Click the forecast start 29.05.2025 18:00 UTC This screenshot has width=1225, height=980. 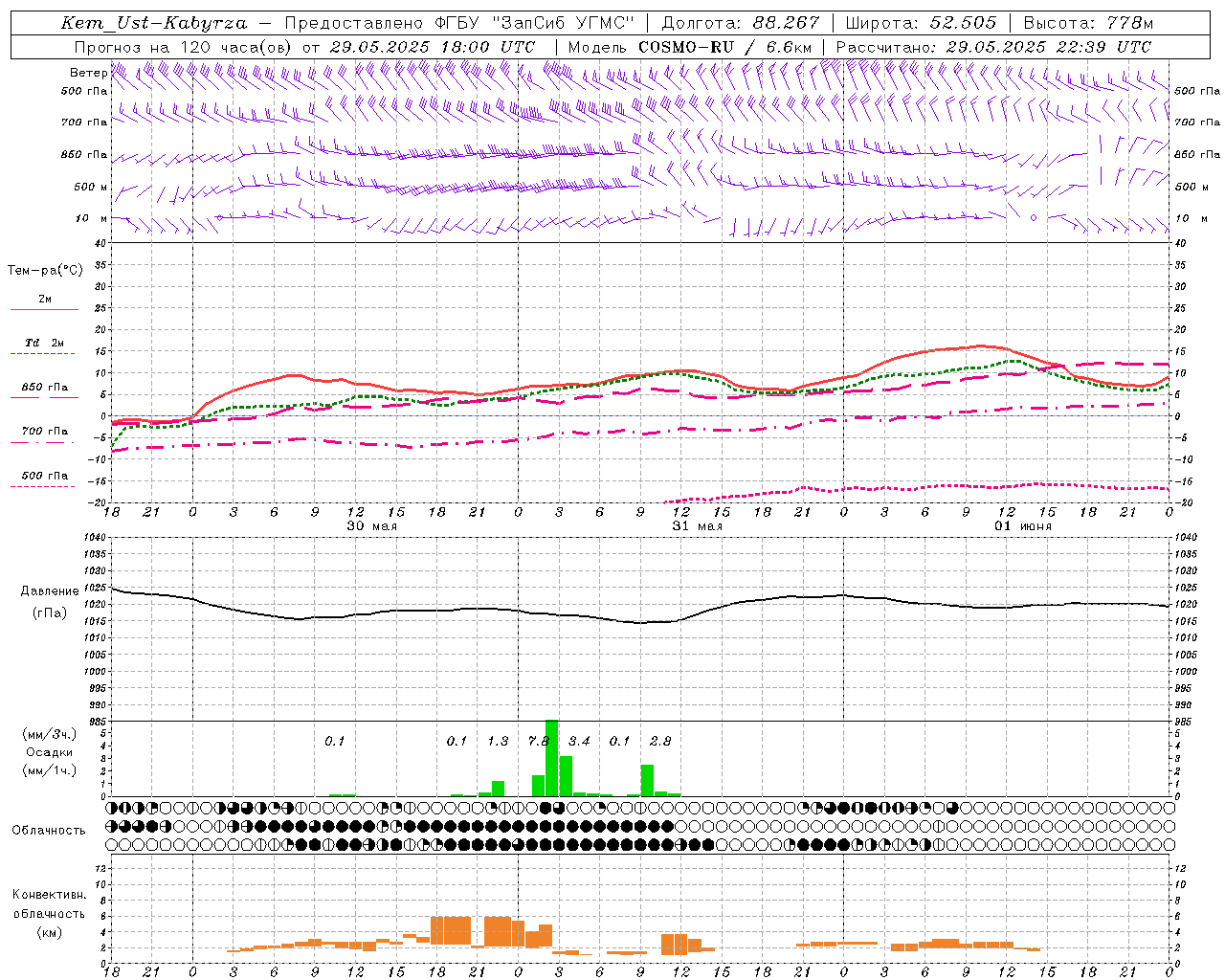433,47
